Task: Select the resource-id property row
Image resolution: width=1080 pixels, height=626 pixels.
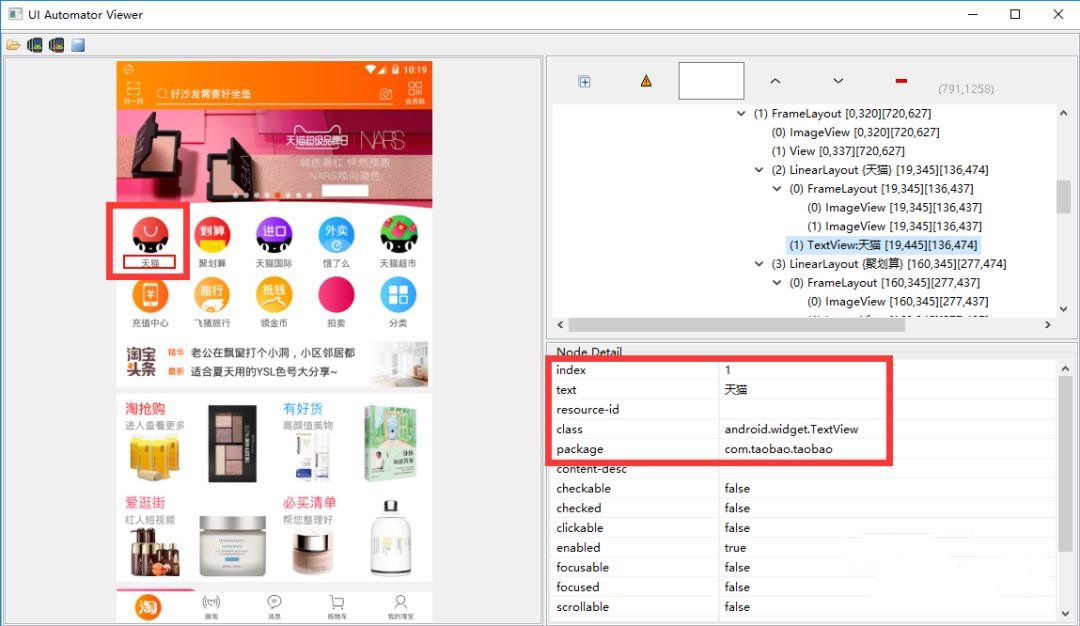Action: (803, 410)
